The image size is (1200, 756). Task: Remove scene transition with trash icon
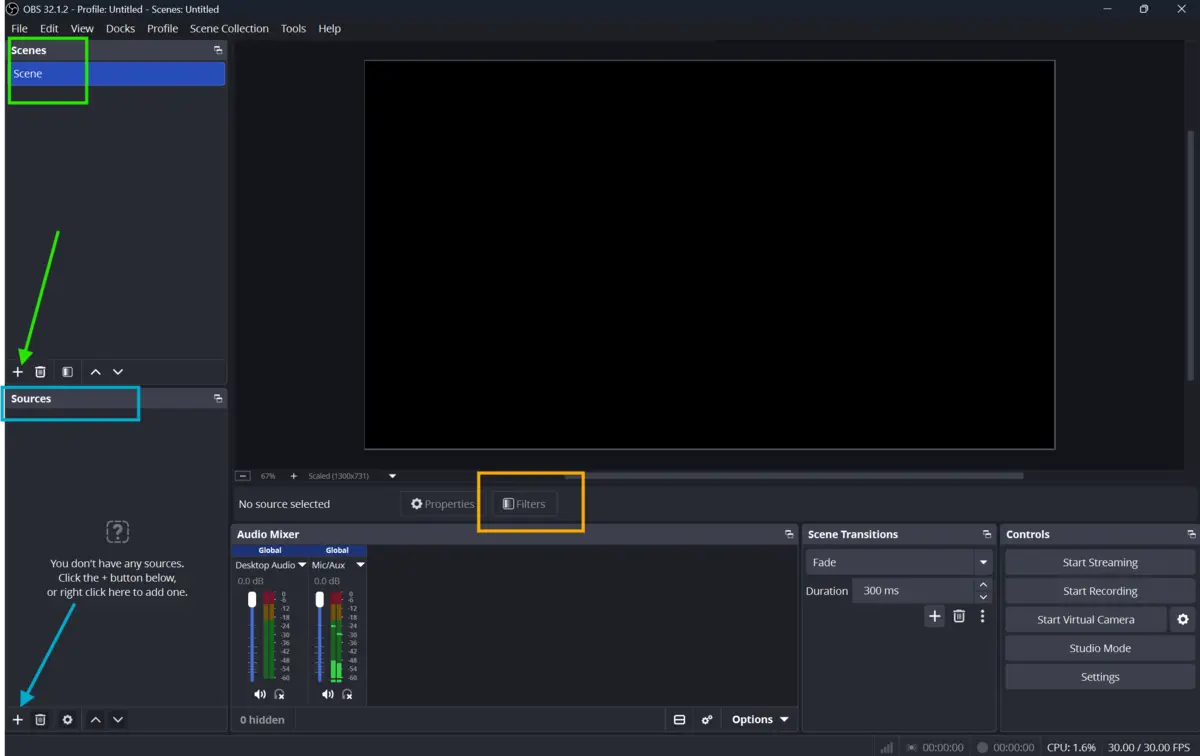click(959, 616)
